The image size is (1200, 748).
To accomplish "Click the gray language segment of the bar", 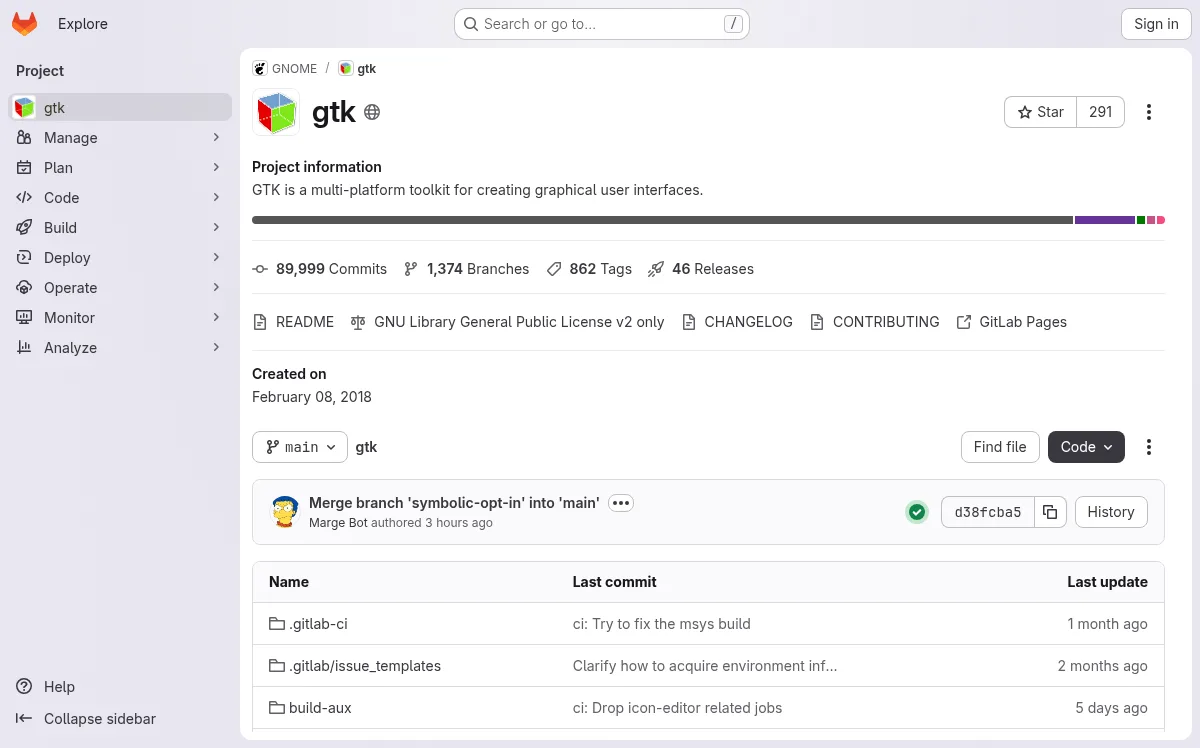I will (x=662, y=220).
